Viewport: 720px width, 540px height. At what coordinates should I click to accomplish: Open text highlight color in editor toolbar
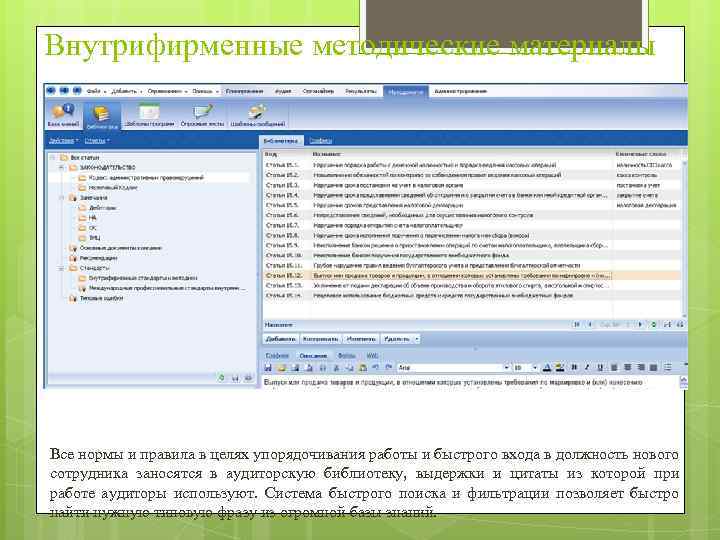point(560,368)
